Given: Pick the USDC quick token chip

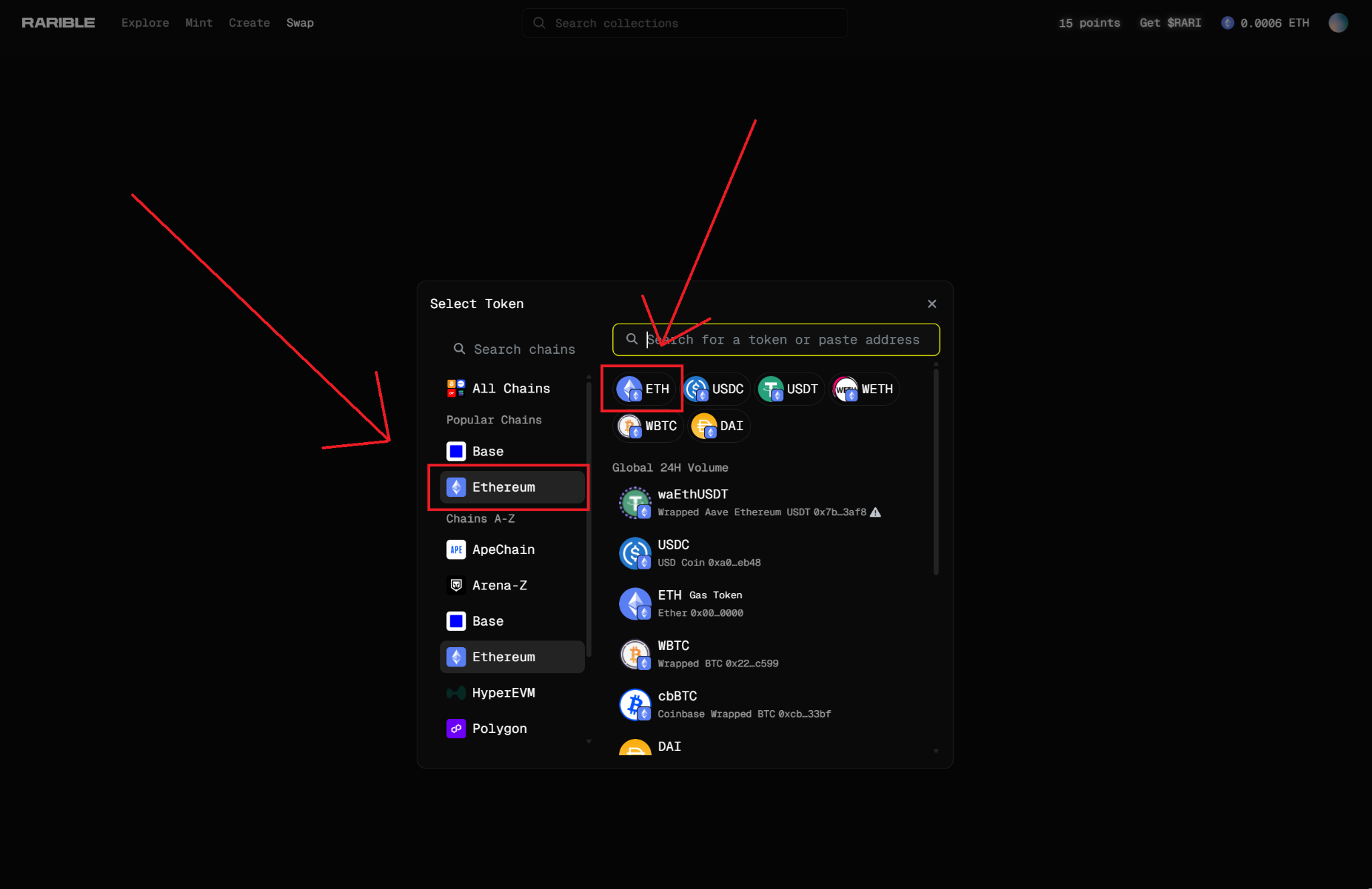Looking at the screenshot, I should coord(715,389).
